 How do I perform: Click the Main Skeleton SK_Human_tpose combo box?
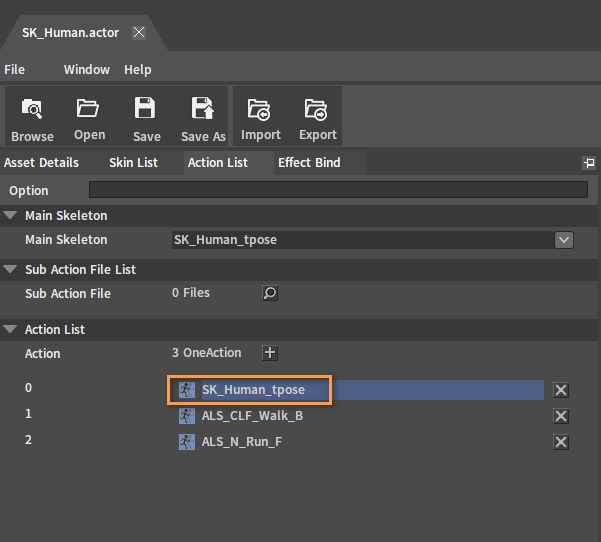pos(373,240)
